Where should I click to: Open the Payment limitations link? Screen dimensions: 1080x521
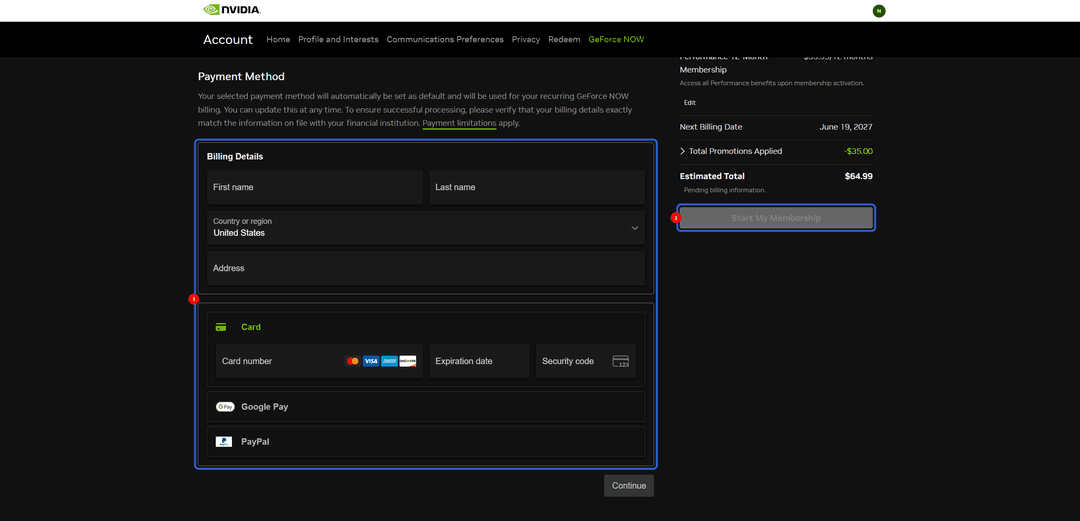coord(459,123)
